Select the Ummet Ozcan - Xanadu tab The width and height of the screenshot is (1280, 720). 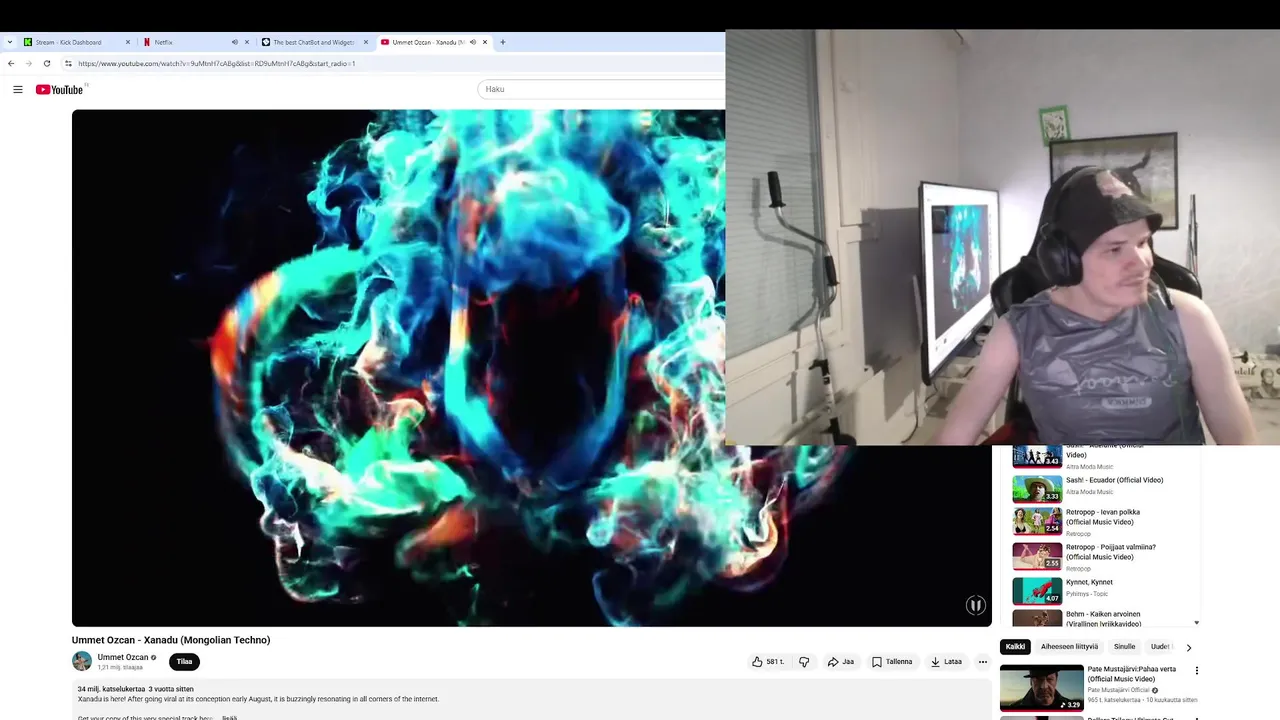427,42
